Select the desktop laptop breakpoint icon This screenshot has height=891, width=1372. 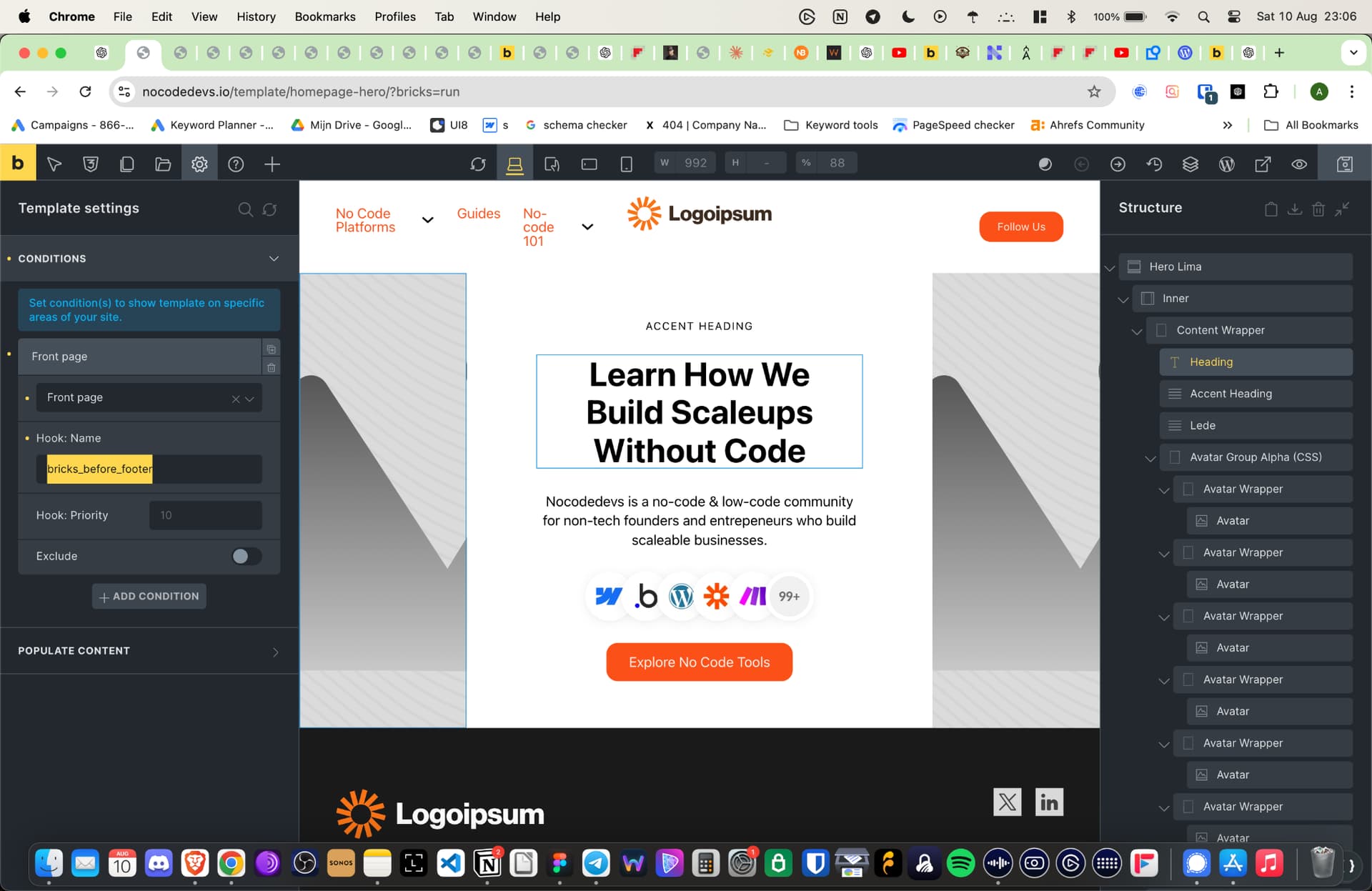[x=514, y=164]
